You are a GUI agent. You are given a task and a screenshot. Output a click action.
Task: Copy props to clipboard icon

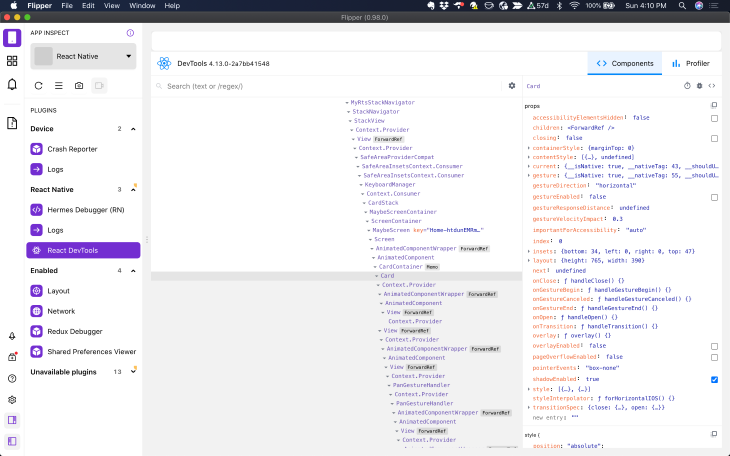[714, 105]
